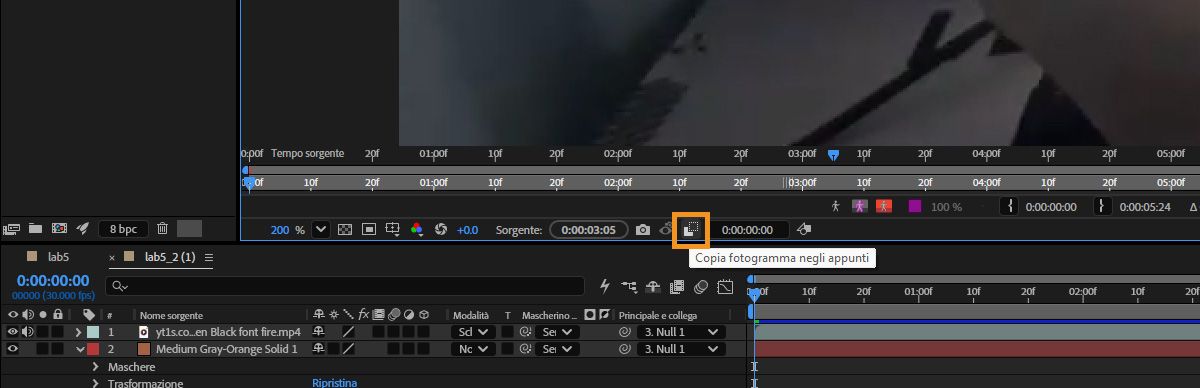Toggle the shy switch for layer 2

pyautogui.click(x=319, y=349)
